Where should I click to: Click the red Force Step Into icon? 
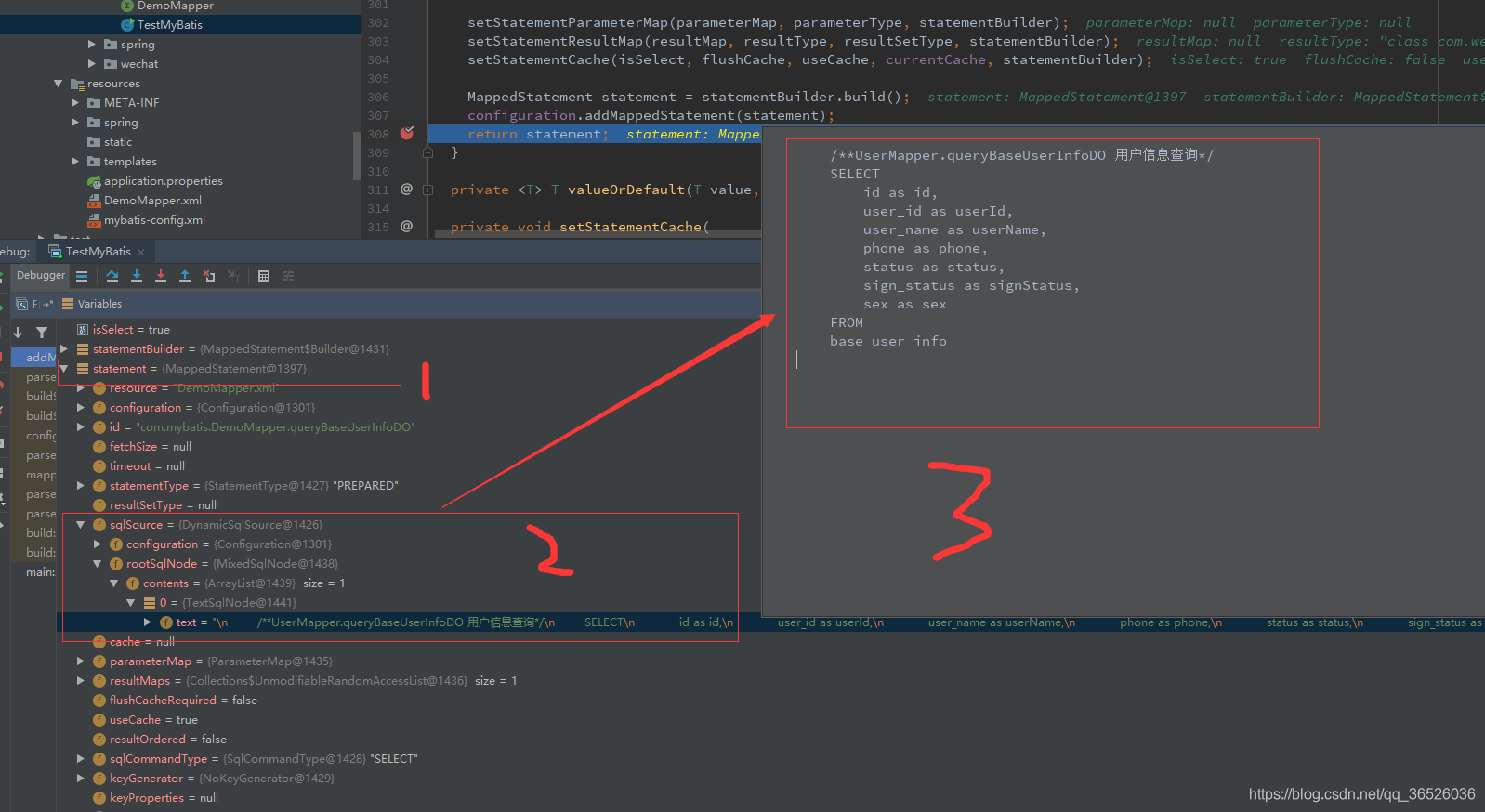(x=161, y=276)
